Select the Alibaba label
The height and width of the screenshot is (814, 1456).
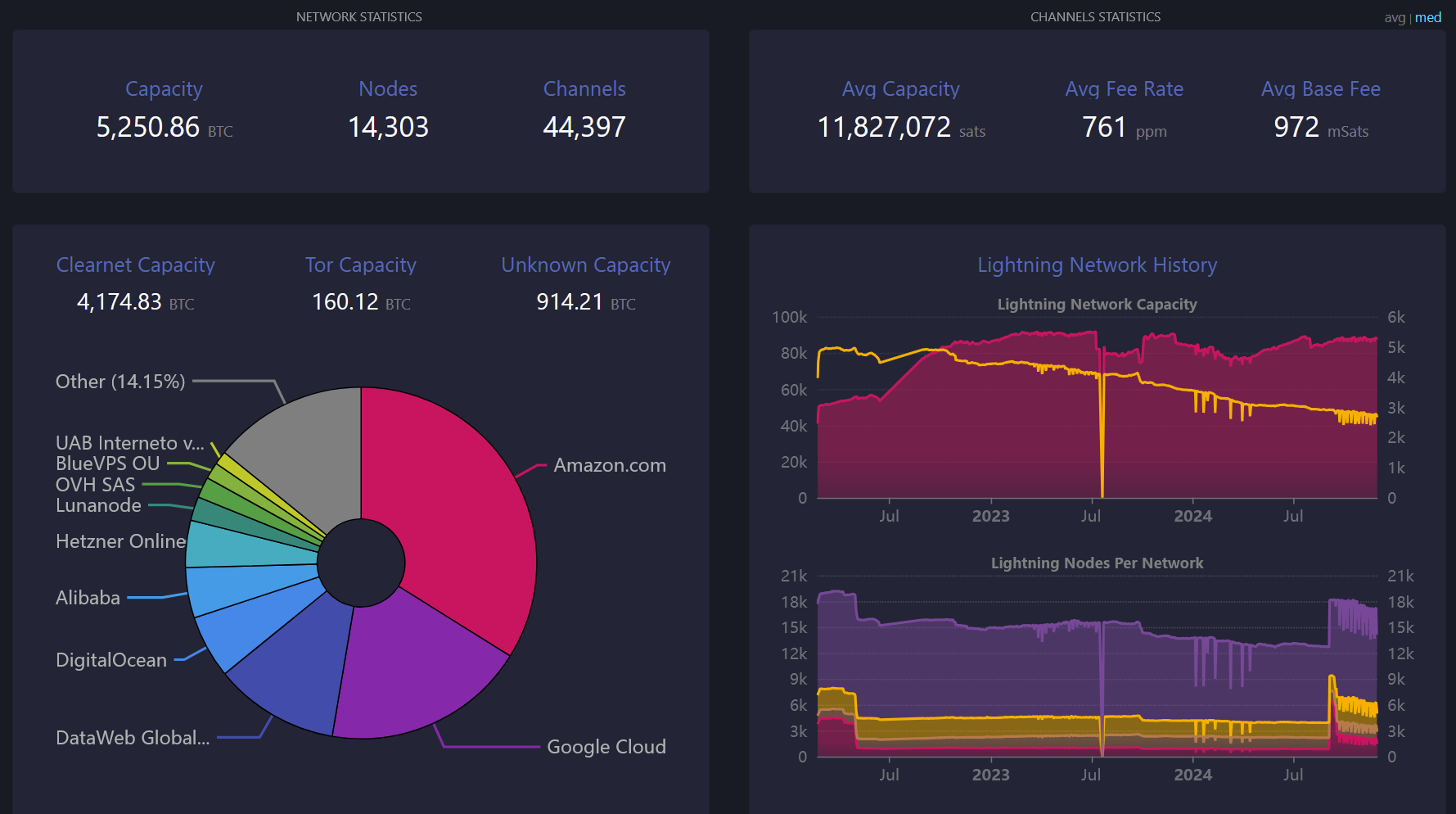tap(88, 598)
